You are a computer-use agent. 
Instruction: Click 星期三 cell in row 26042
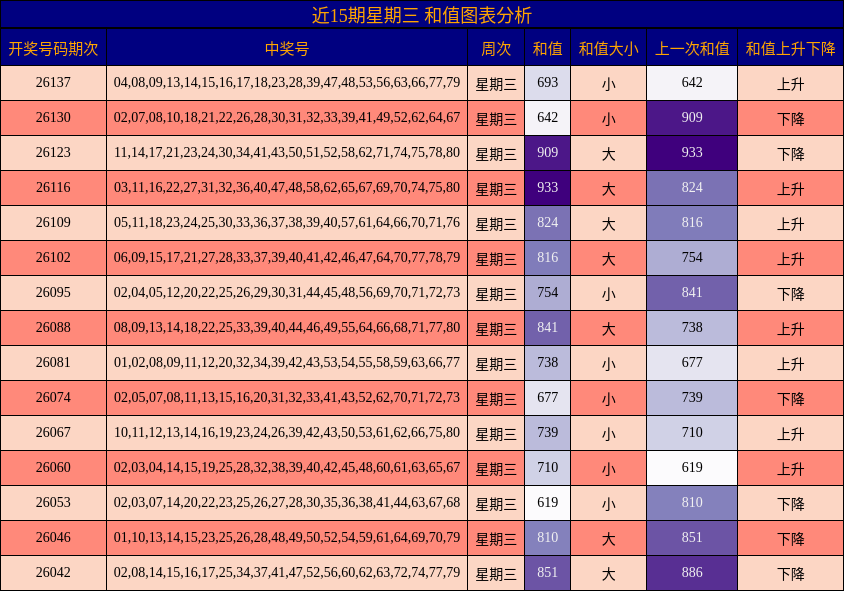point(496,574)
